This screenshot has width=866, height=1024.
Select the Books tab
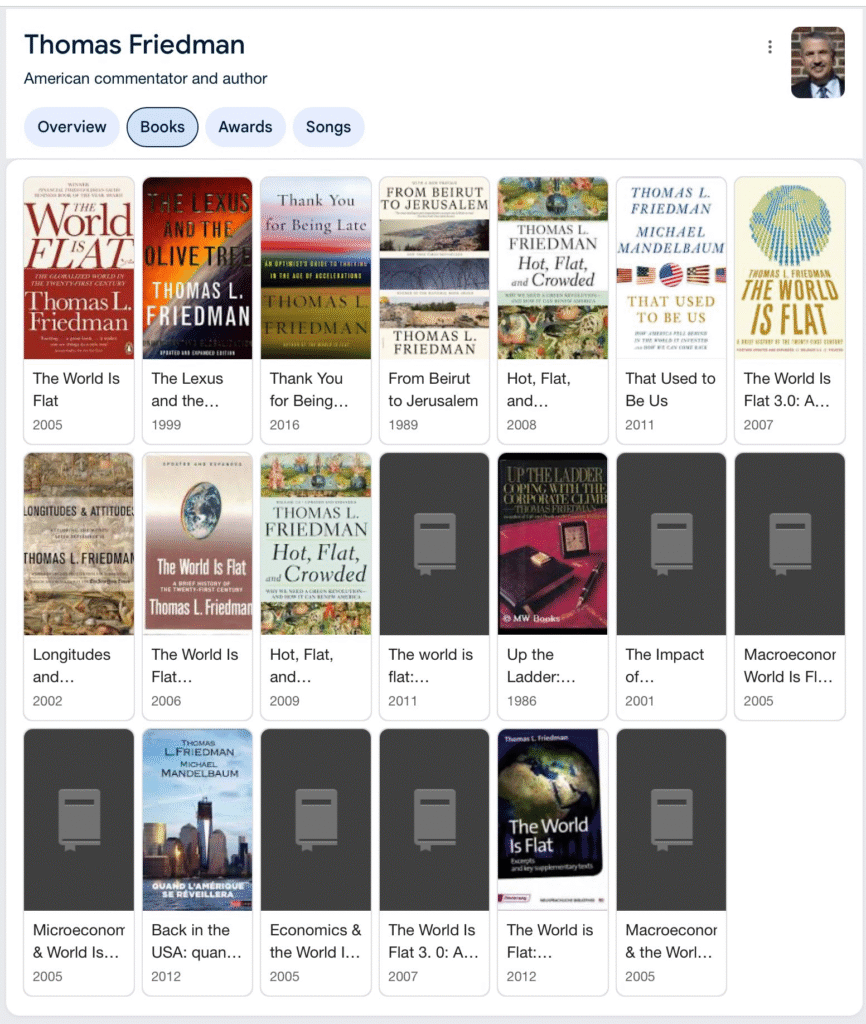pos(162,127)
